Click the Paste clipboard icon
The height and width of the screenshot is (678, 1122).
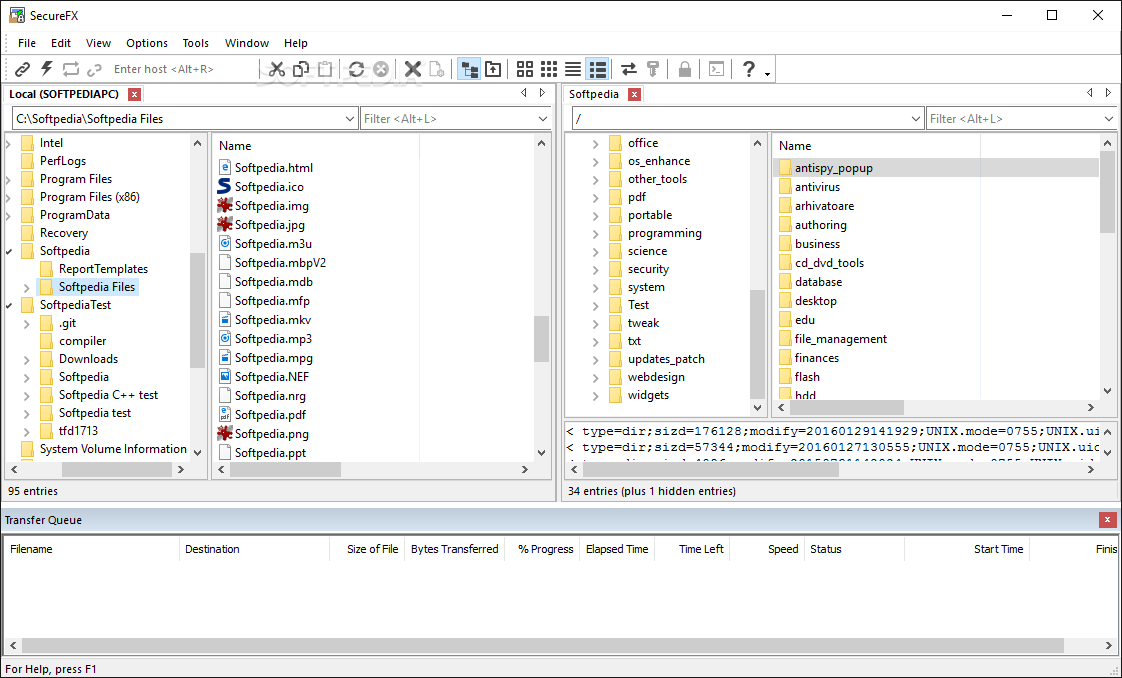pyautogui.click(x=326, y=69)
